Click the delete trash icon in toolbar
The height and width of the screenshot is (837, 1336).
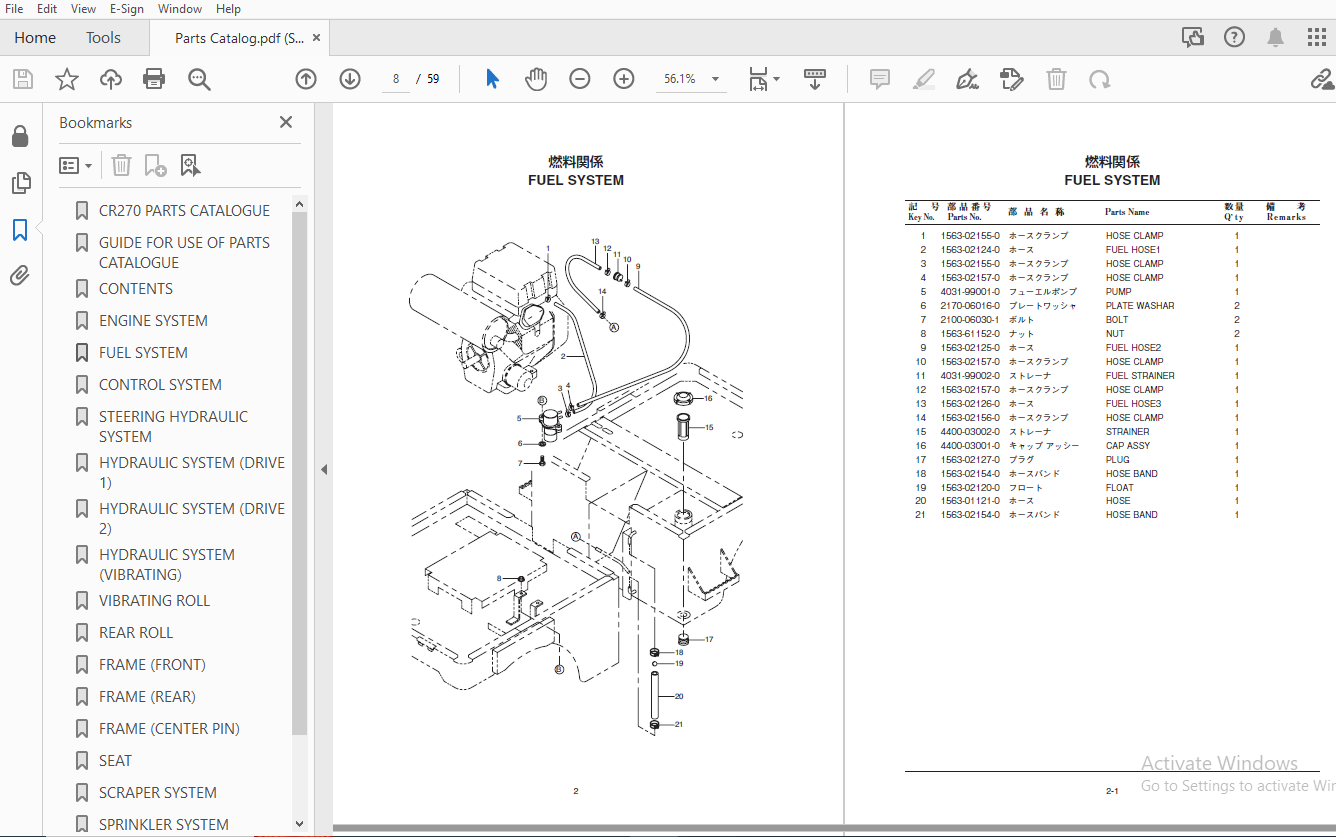point(1056,79)
